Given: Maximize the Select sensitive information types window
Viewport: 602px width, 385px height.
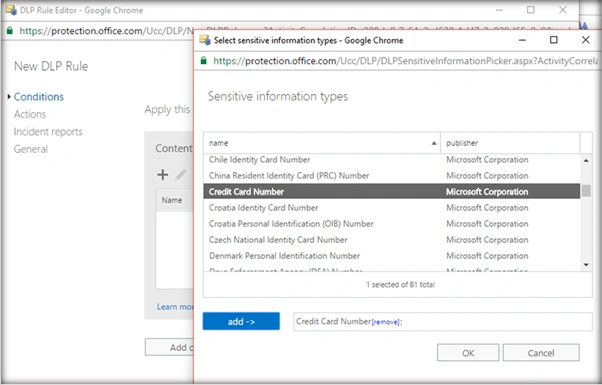Looking at the screenshot, I should point(554,40).
